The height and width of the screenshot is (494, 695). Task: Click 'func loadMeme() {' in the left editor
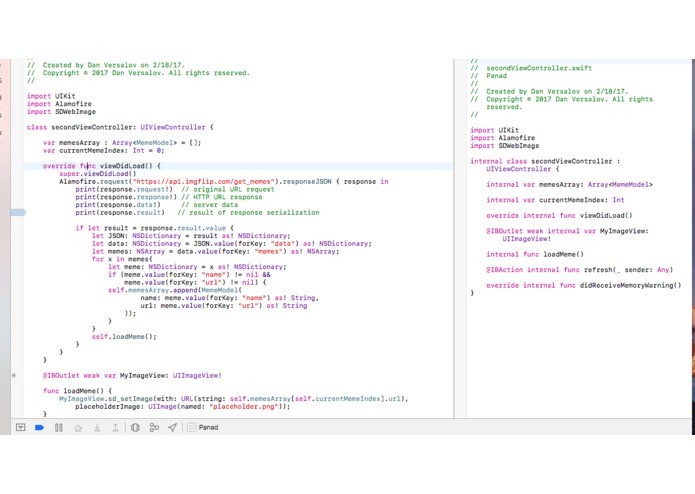pyautogui.click(x=78, y=391)
